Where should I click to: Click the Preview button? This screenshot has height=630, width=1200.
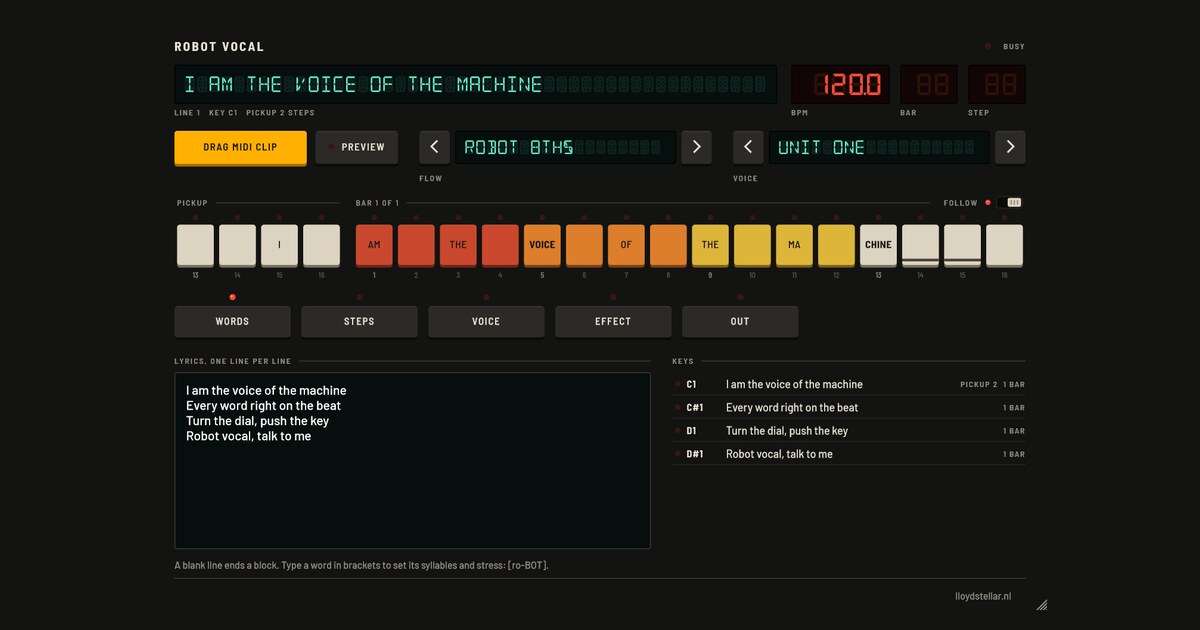pos(357,147)
